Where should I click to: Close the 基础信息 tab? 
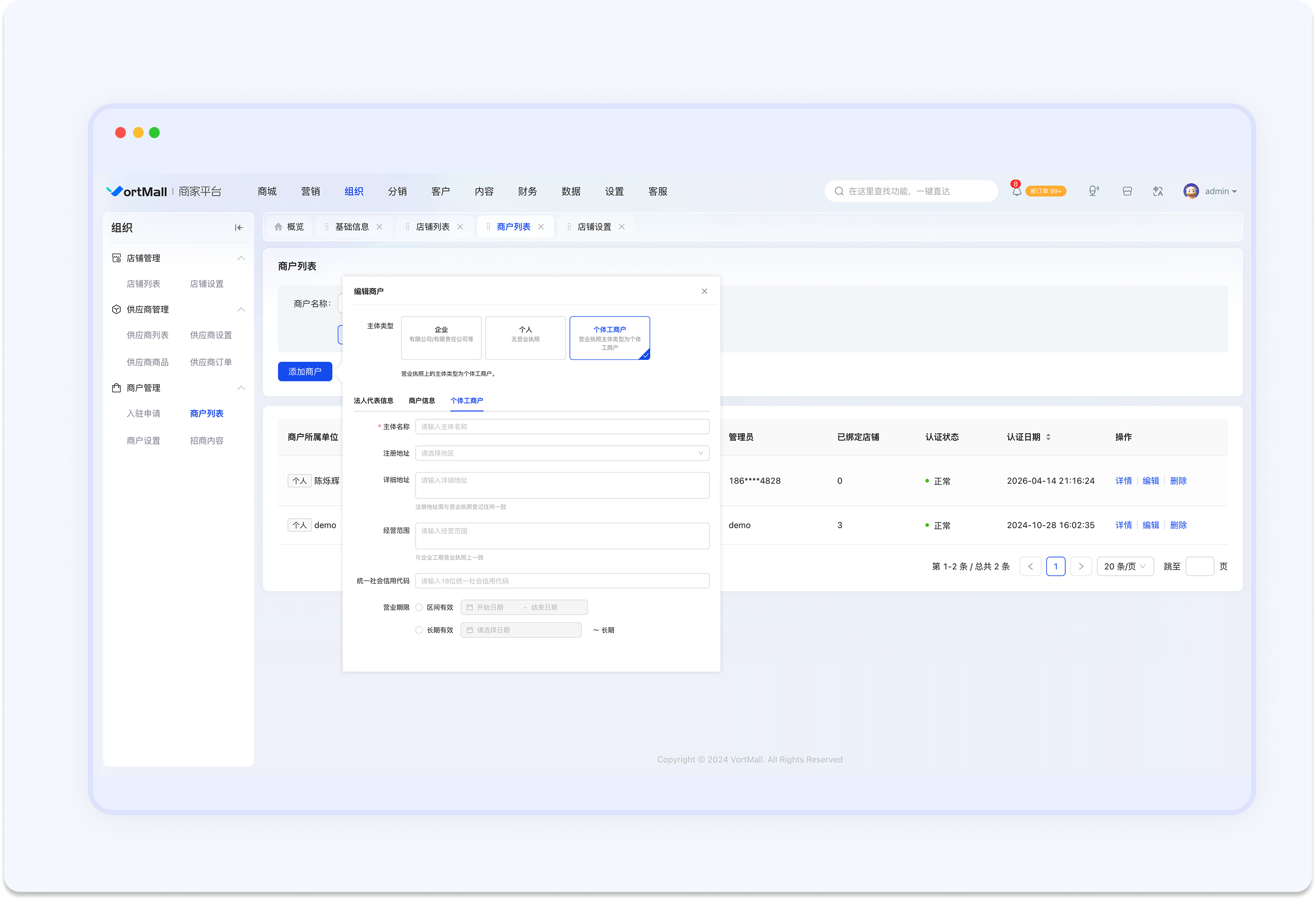point(379,227)
